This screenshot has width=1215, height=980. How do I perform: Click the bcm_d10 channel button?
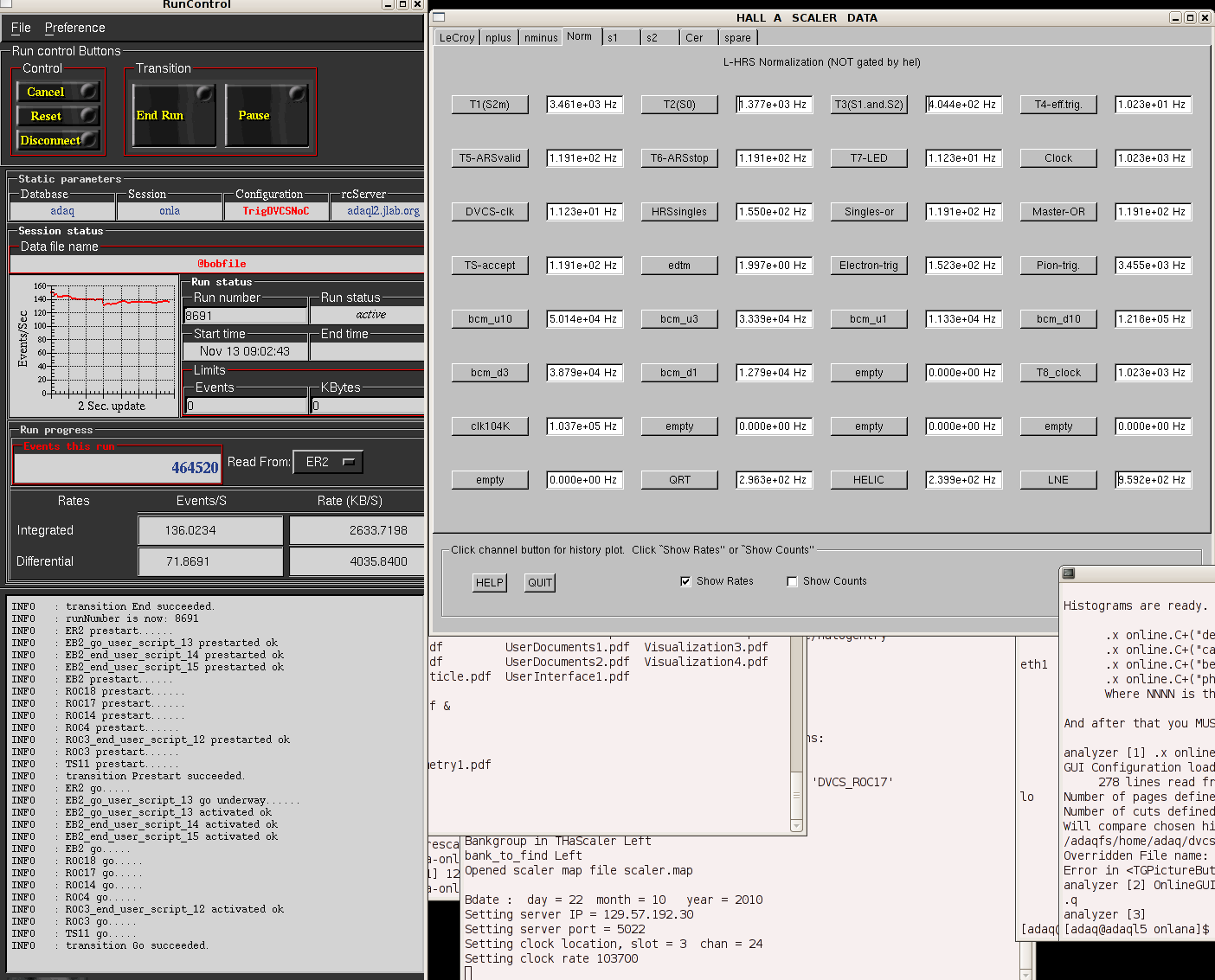tap(1058, 319)
